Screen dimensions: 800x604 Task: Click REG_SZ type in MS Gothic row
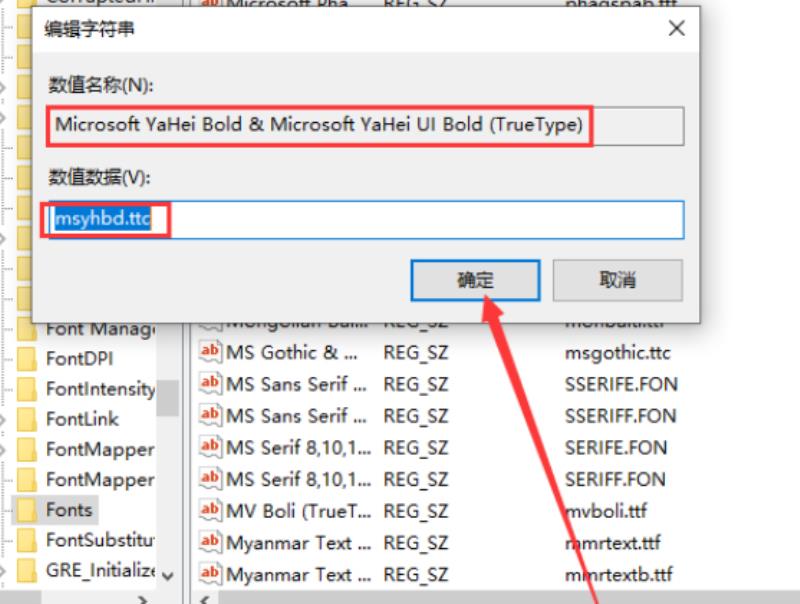coord(416,353)
